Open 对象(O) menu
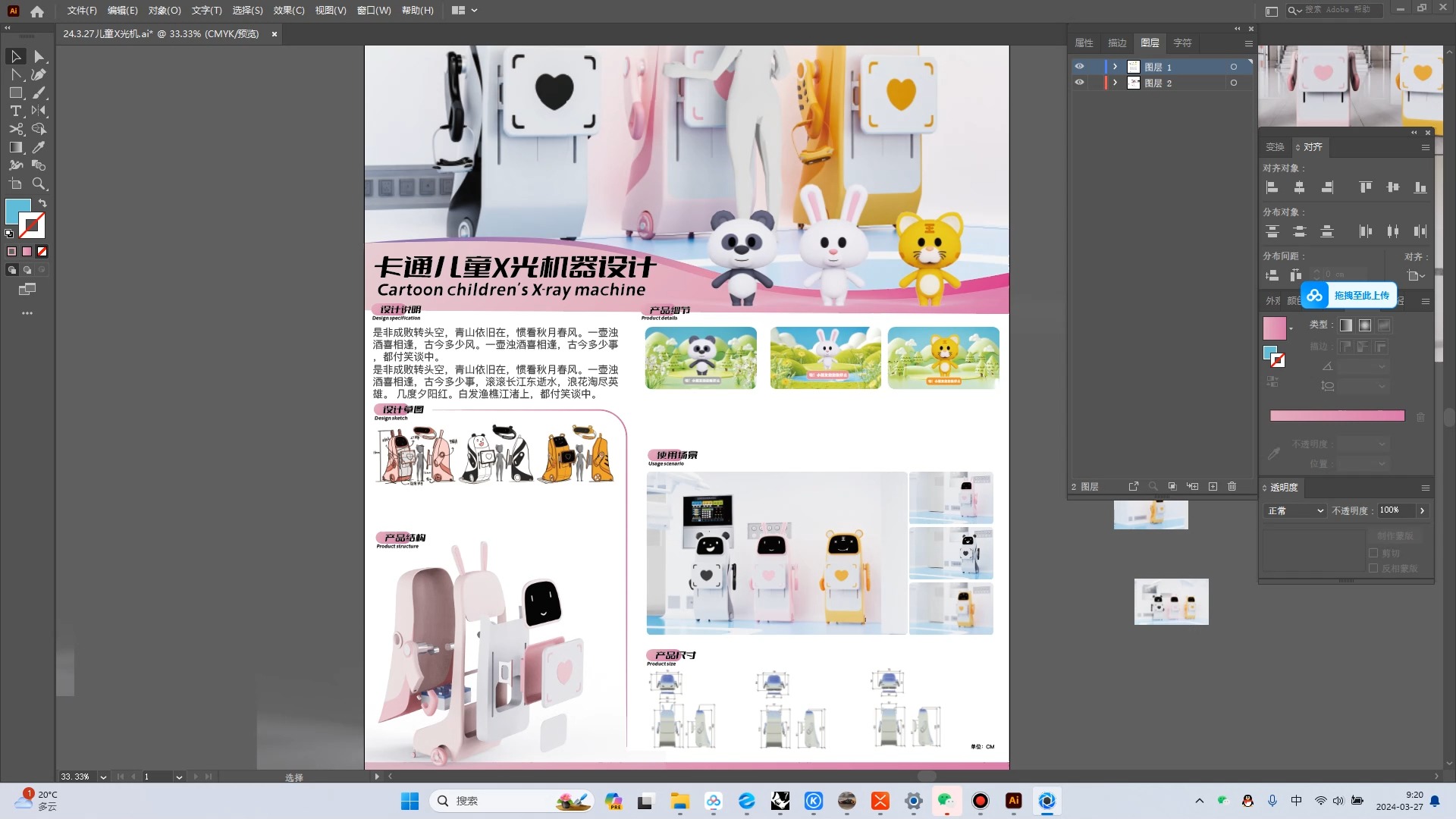Viewport: 1456px width, 819px height. [165, 11]
